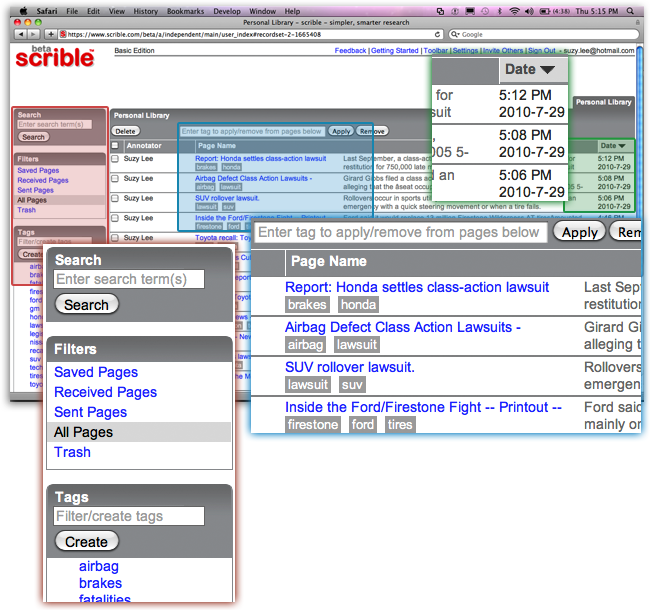Image resolution: width=650 pixels, height=610 pixels.
Task: Click the scrible favicon in address bar
Action: (x=63, y=34)
